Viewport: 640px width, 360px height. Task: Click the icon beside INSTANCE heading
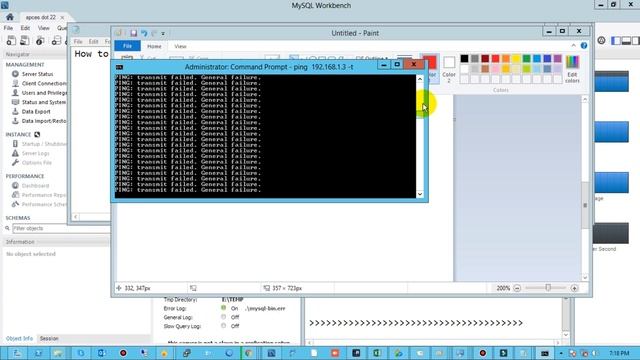point(37,134)
